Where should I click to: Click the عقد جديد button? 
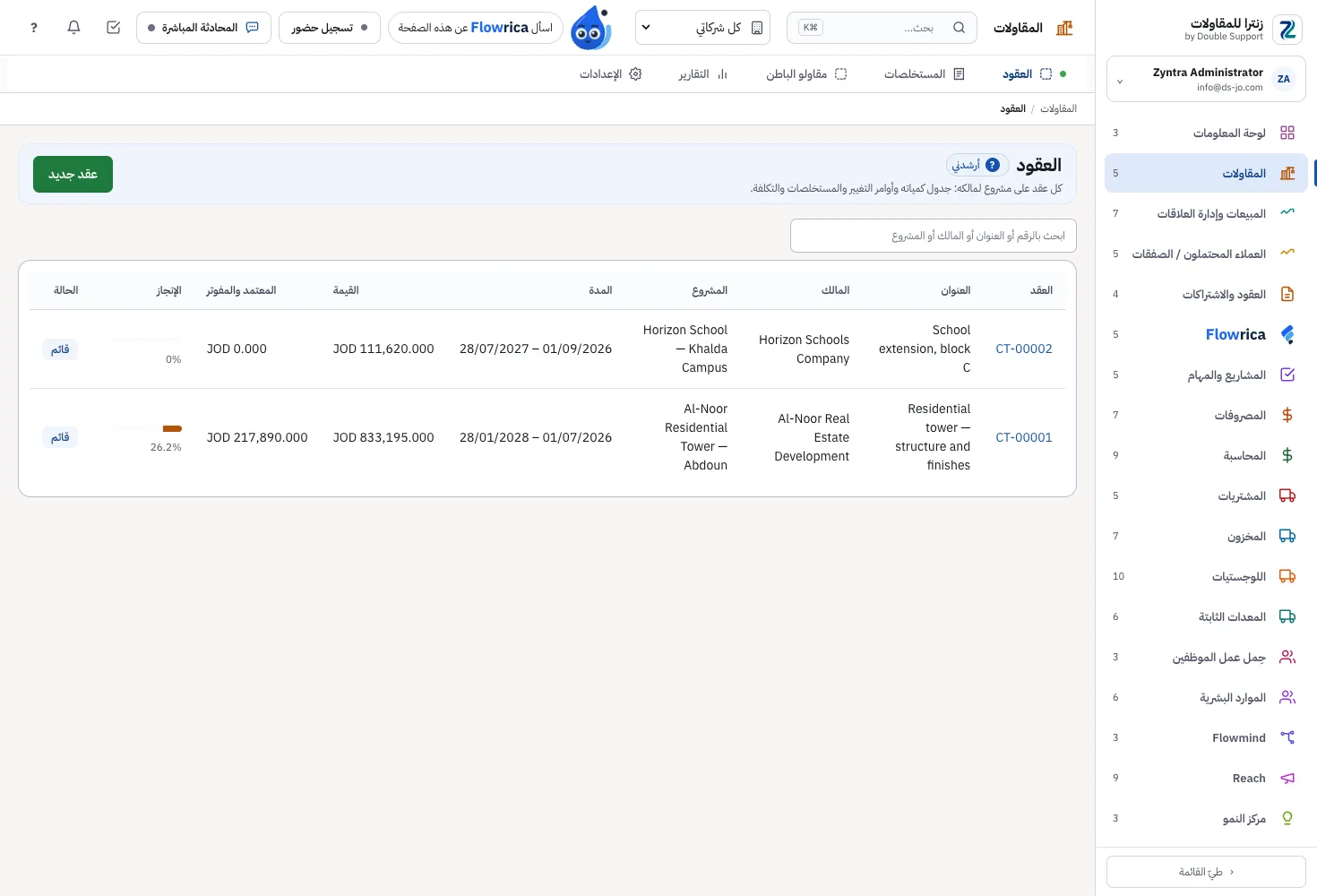click(73, 174)
